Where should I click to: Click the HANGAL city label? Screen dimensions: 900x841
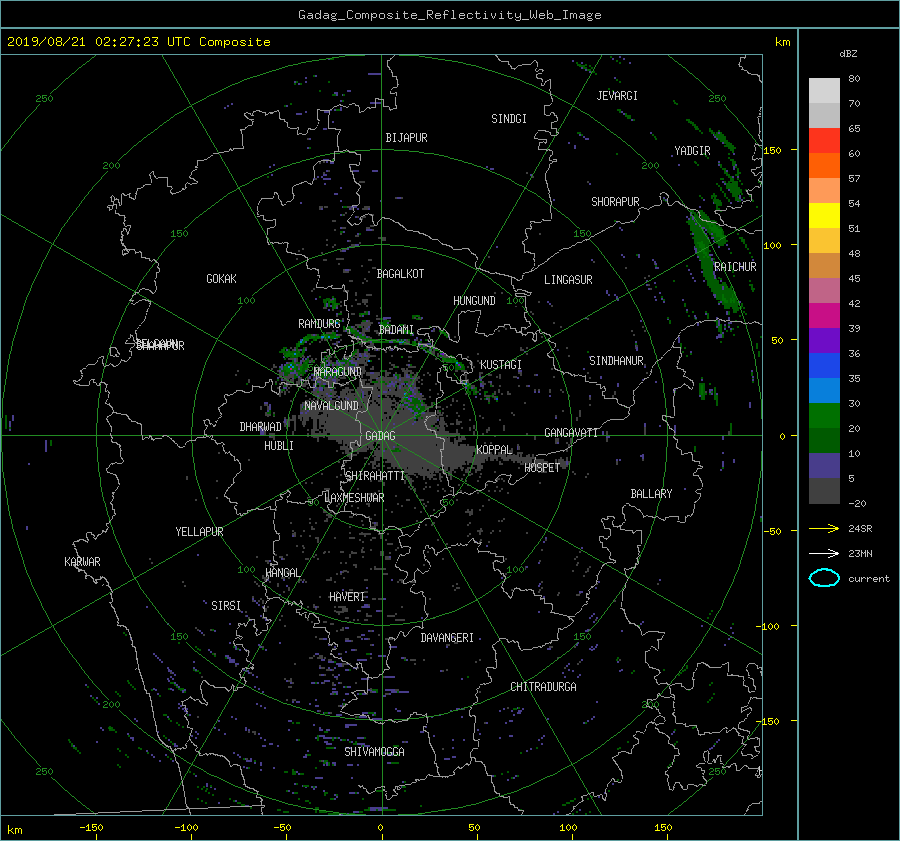[x=283, y=573]
